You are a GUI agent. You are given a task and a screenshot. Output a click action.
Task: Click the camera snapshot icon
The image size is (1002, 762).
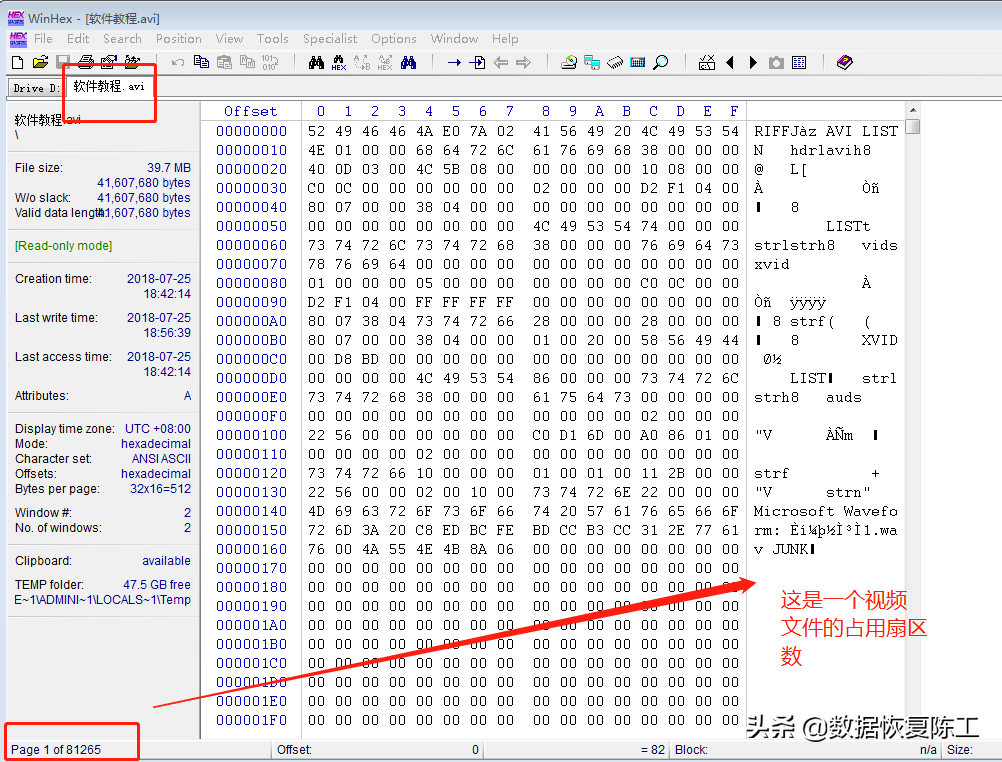[776, 62]
